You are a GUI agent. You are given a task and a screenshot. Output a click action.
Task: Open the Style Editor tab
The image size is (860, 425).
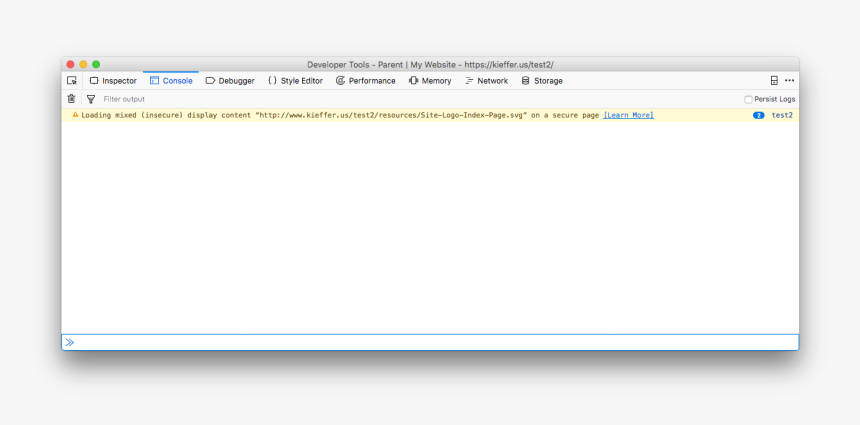point(295,81)
